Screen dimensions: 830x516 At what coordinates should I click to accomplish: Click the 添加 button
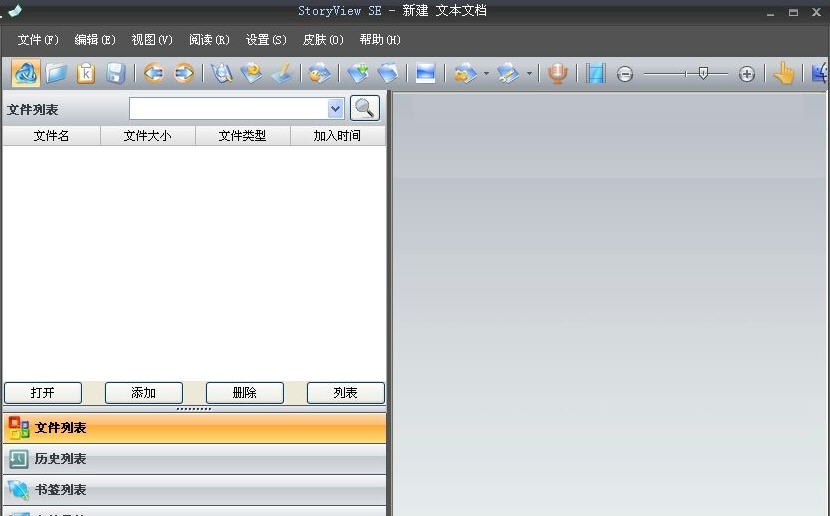click(144, 393)
